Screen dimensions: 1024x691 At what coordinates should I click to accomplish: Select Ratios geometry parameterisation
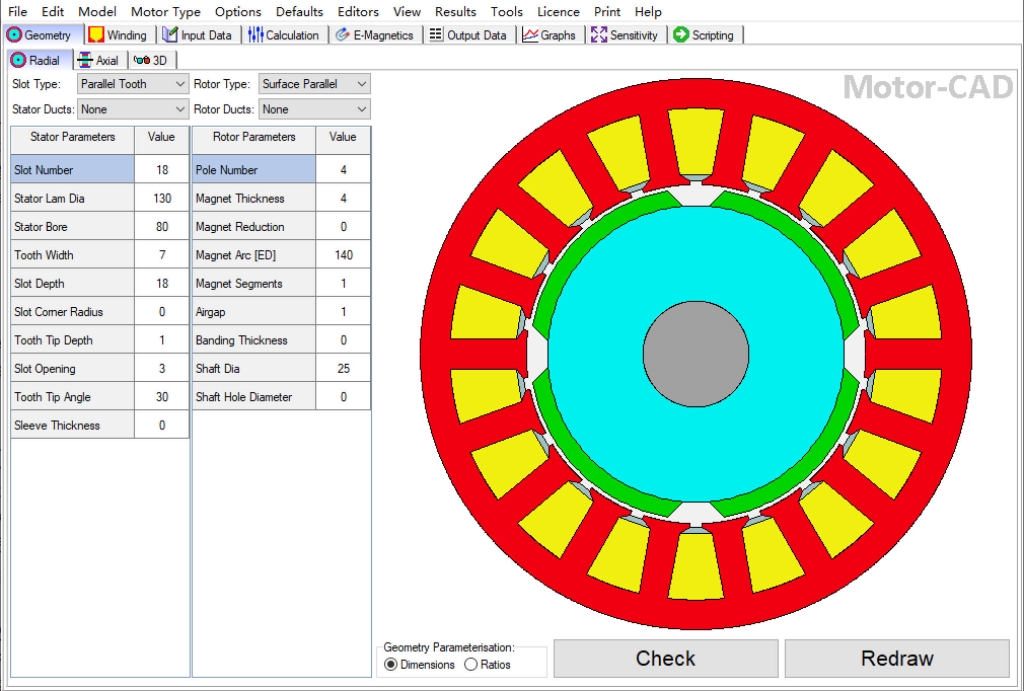point(487,664)
